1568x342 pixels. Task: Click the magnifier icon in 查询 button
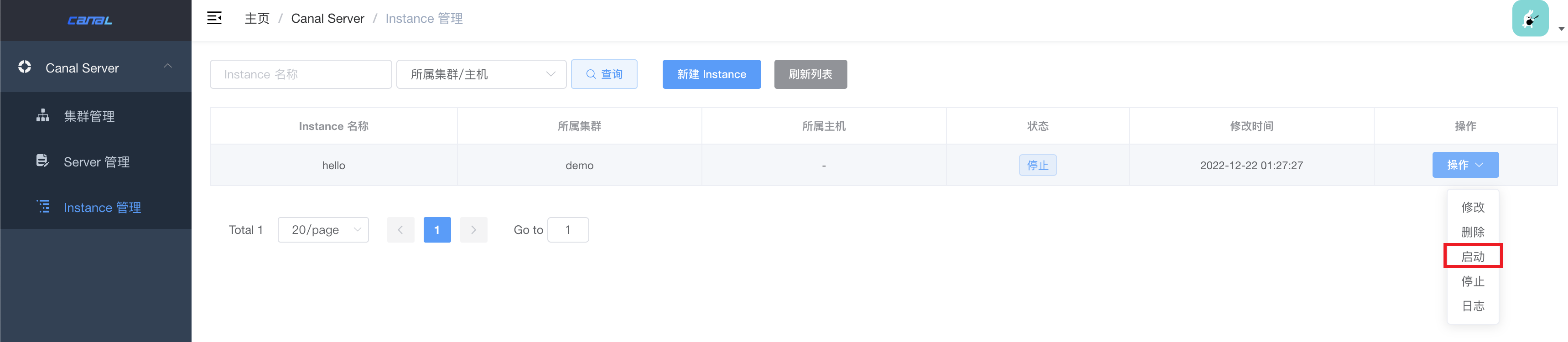[x=591, y=74]
